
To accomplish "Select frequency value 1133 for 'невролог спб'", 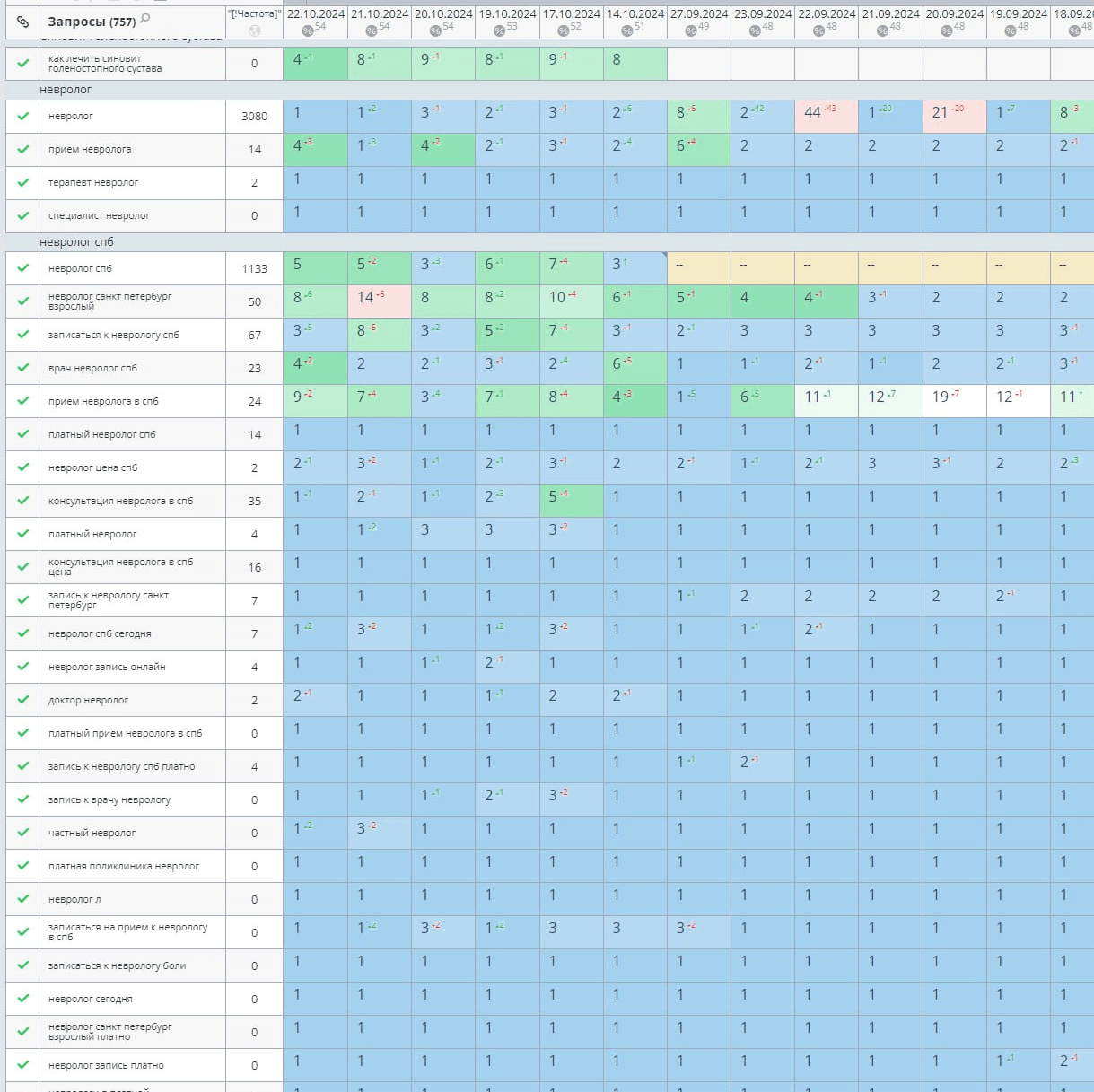I will click(255, 268).
